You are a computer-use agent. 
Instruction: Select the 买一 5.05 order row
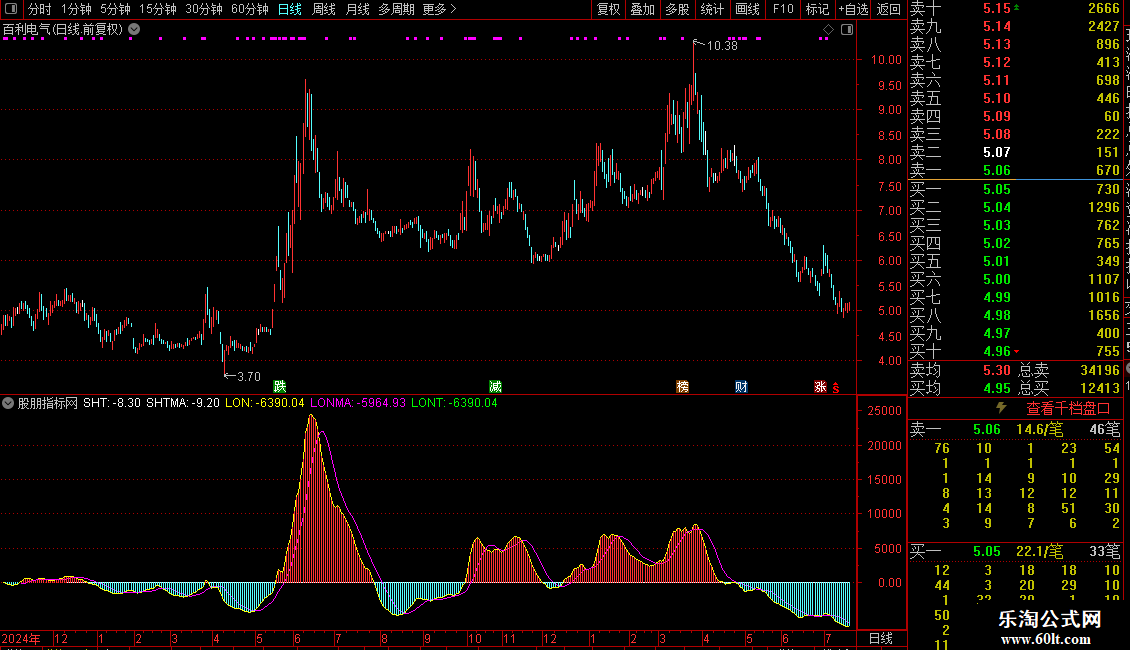(x=1015, y=189)
